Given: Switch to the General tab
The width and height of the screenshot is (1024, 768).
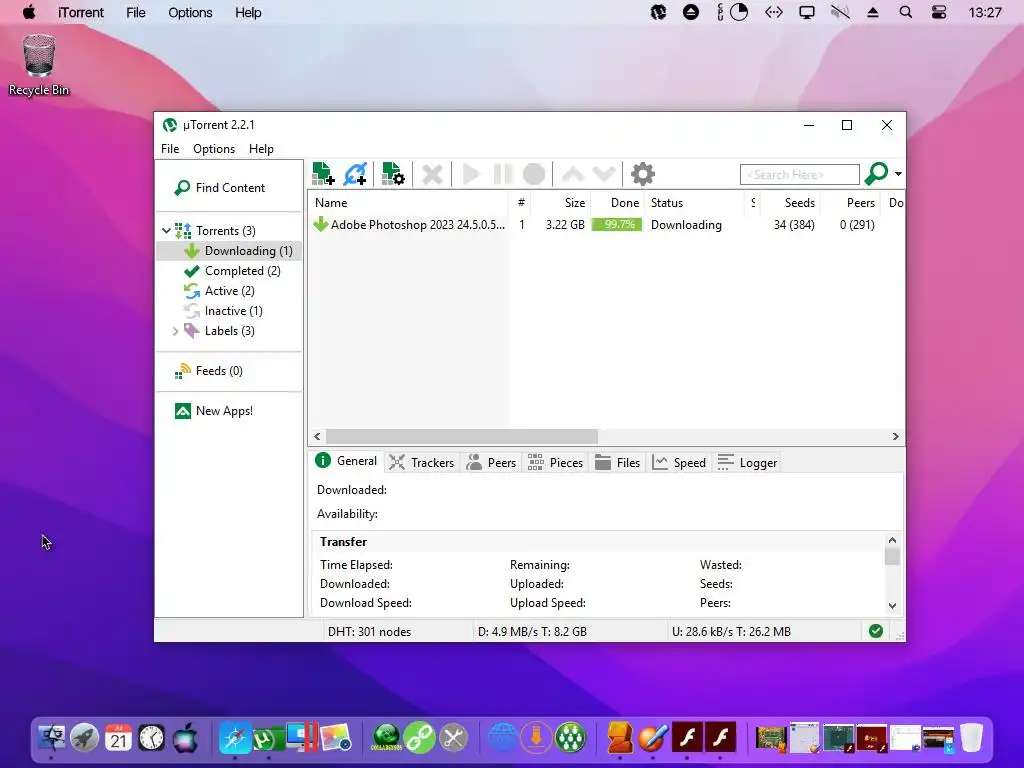Looking at the screenshot, I should 346,461.
